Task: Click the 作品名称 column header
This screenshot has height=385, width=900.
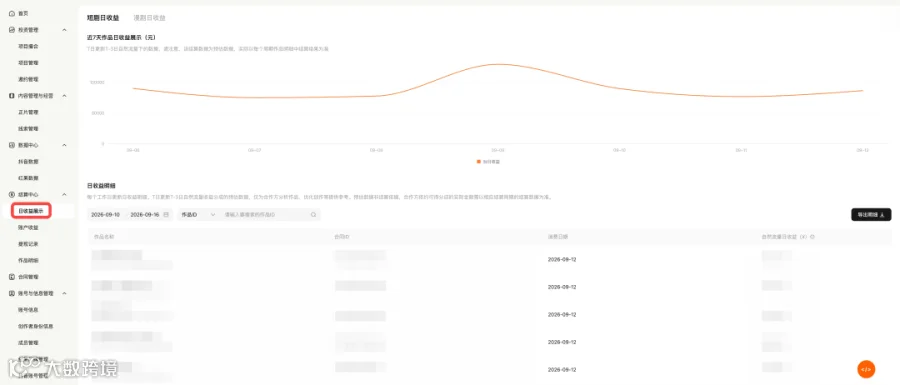Action: 104,236
